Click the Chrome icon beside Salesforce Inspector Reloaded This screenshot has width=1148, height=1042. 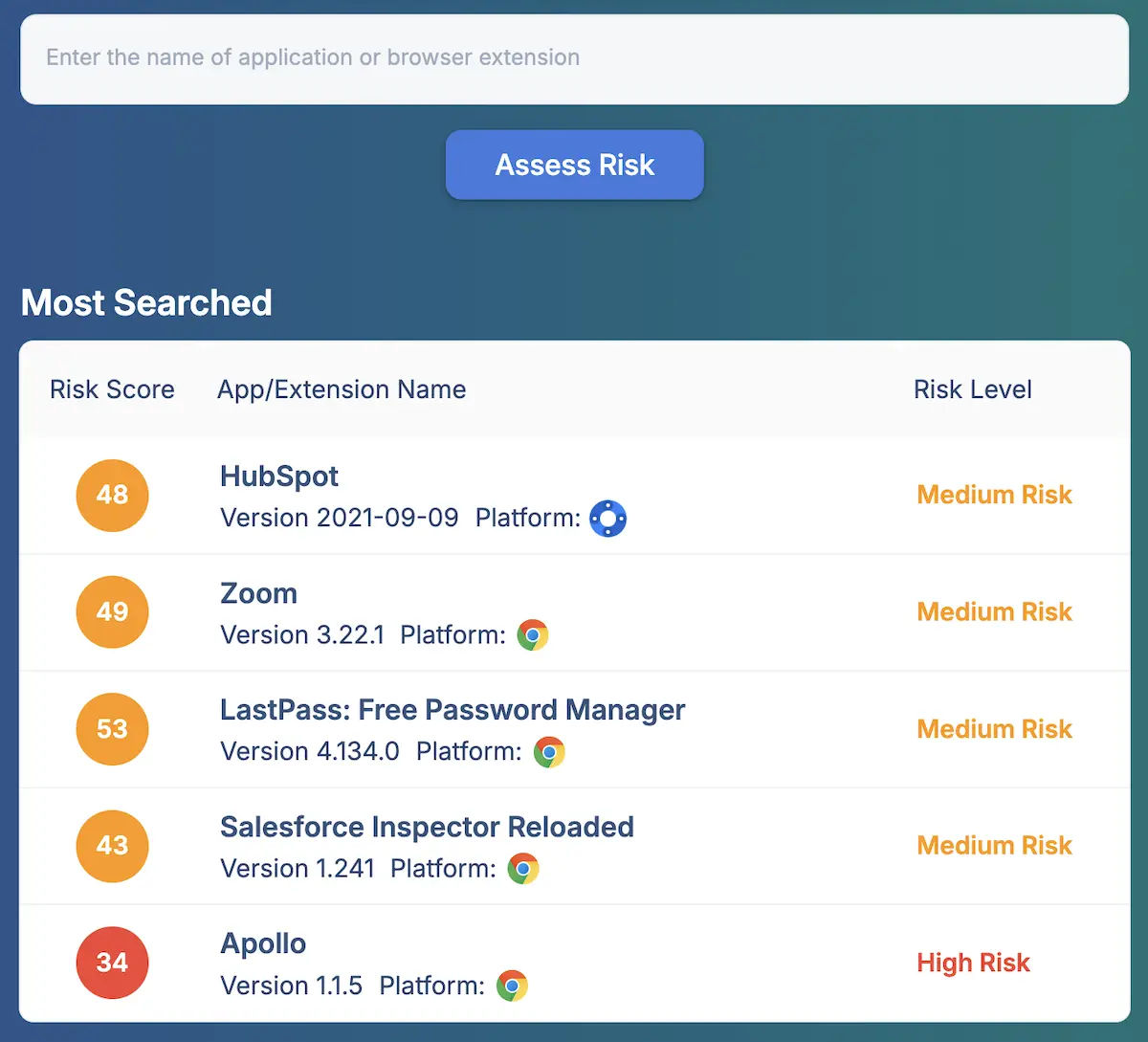pyautogui.click(x=523, y=869)
